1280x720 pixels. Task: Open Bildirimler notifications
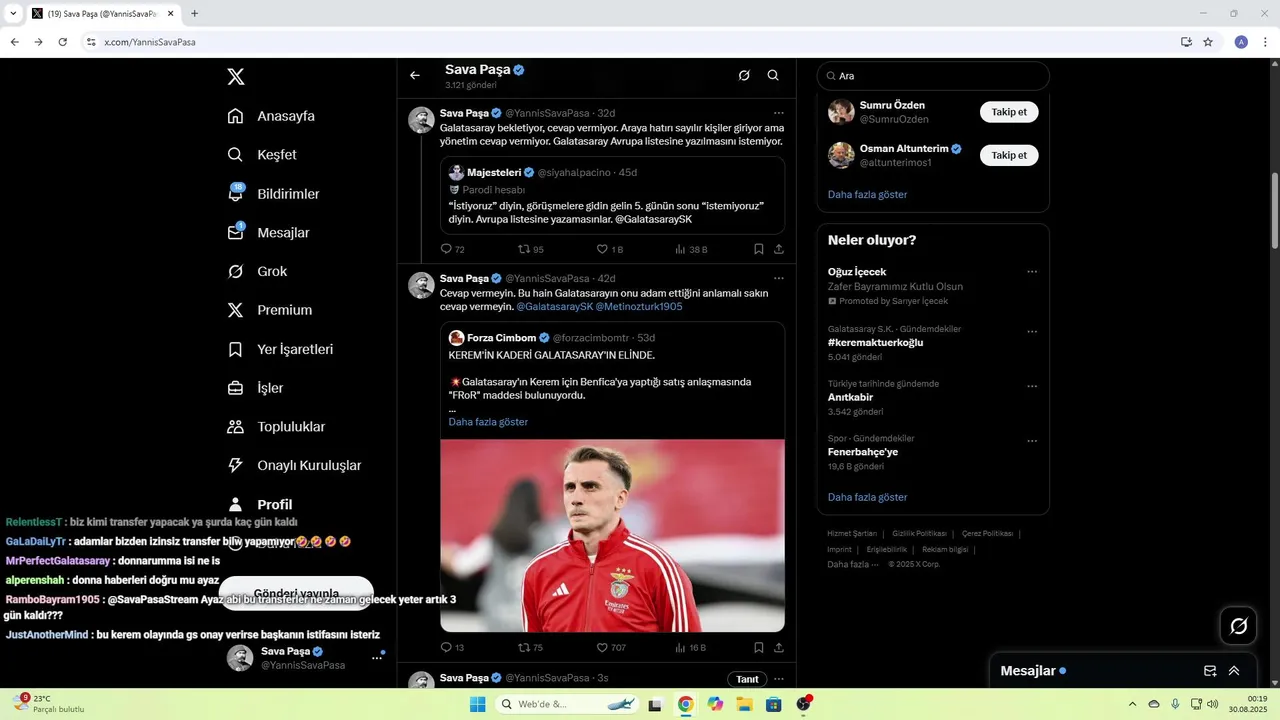click(273, 194)
